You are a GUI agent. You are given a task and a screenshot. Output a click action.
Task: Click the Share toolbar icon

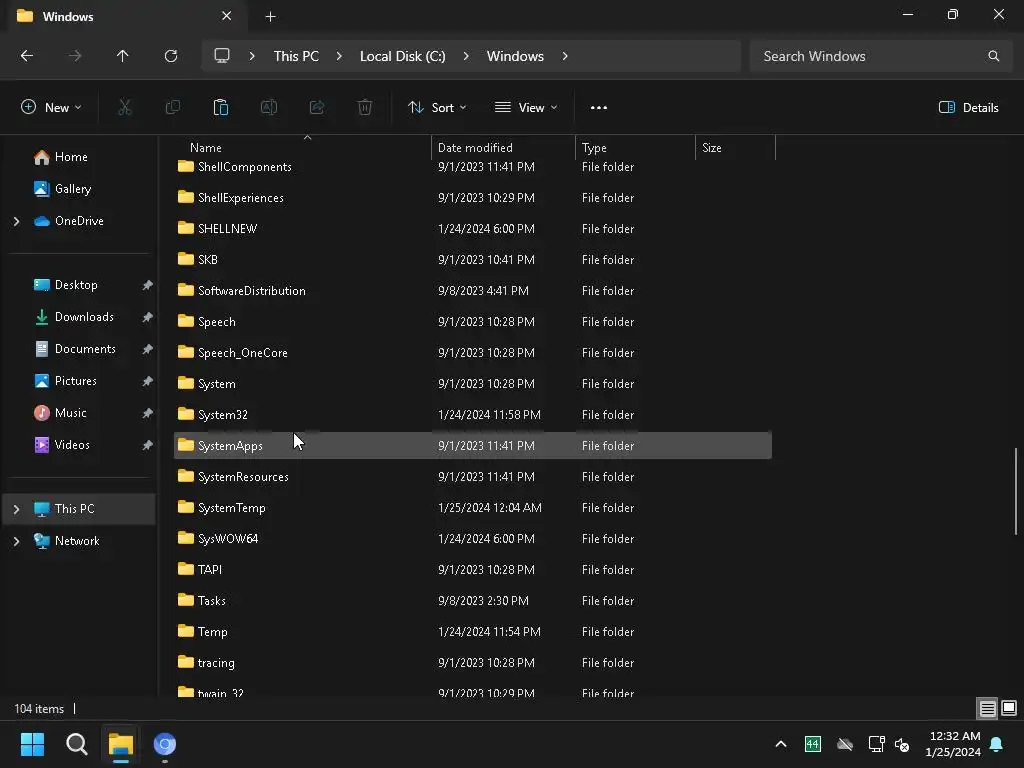pyautogui.click(x=317, y=108)
